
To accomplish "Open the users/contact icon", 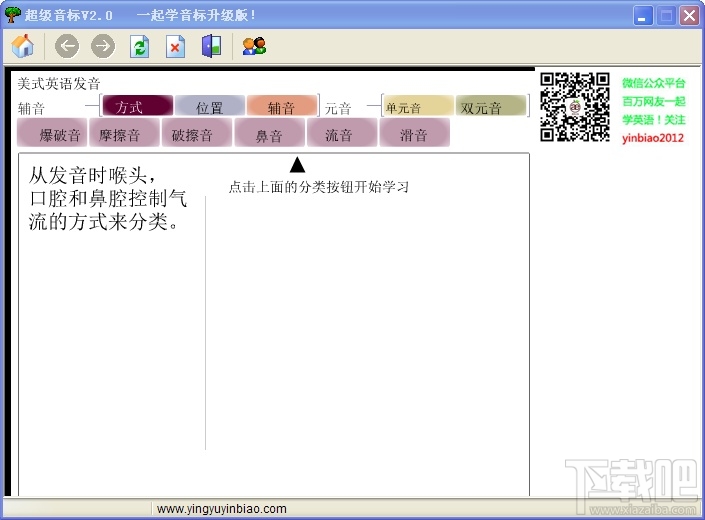I will click(254, 46).
